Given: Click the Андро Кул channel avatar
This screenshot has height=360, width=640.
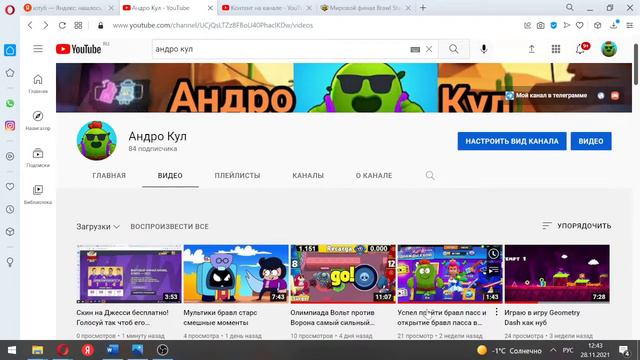Looking at the screenshot, I should (97, 141).
